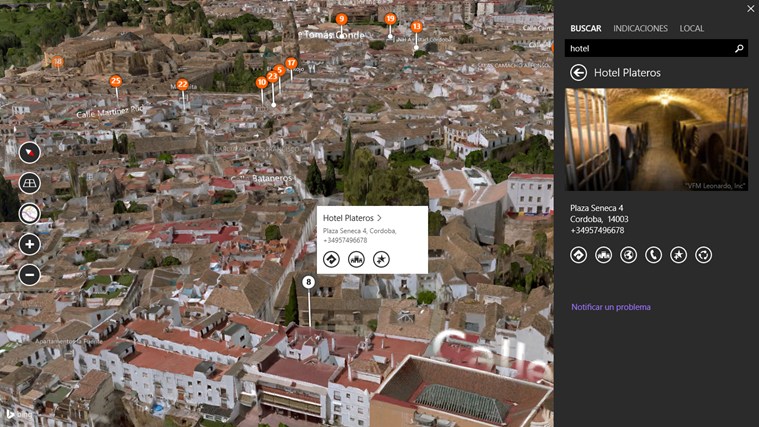Click Notificar un problema link

(611, 307)
